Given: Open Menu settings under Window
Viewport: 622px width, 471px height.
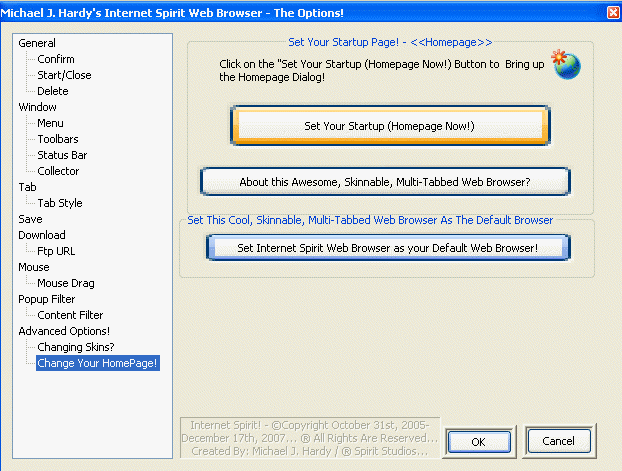Looking at the screenshot, I should (x=50, y=123).
